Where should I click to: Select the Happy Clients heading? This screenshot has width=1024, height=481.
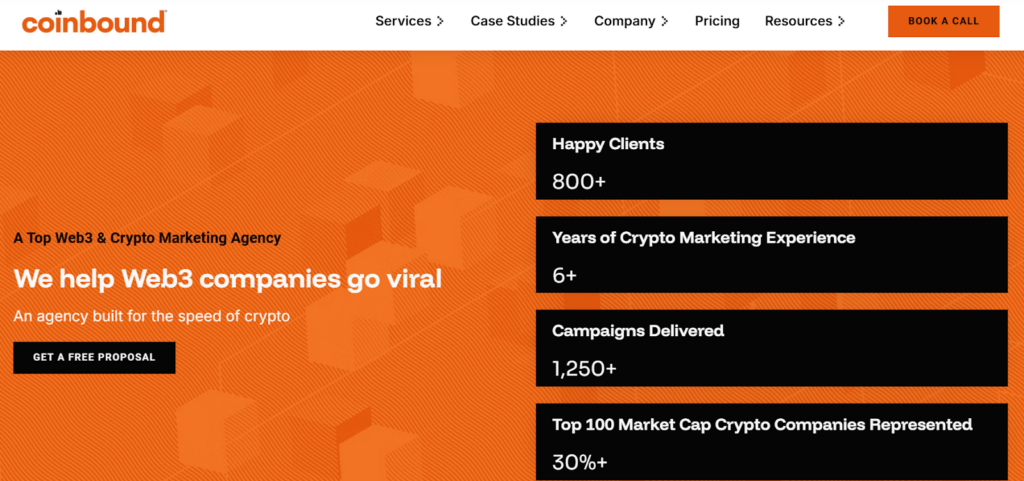point(608,144)
